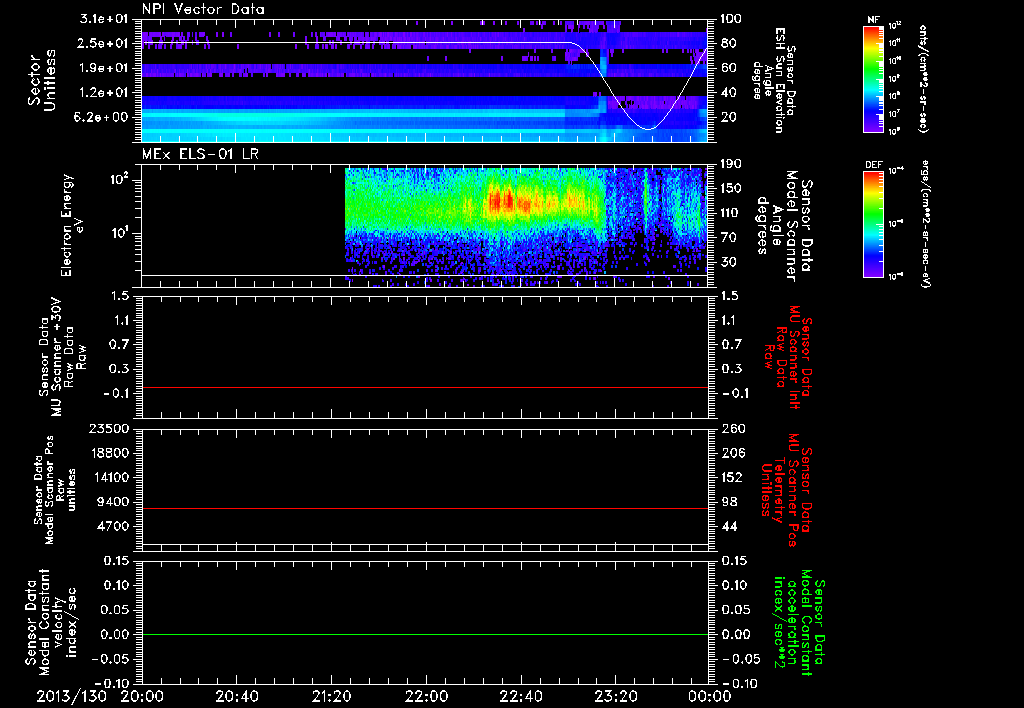Click the '190' scanner angle tick value
Image resolution: width=1024 pixels, height=708 pixels.
pyautogui.click(x=731, y=164)
